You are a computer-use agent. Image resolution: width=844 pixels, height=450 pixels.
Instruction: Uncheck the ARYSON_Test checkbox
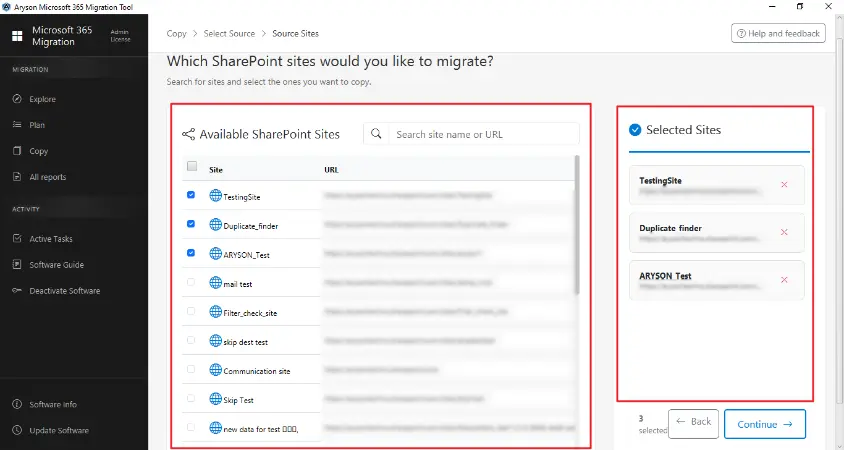191,252
